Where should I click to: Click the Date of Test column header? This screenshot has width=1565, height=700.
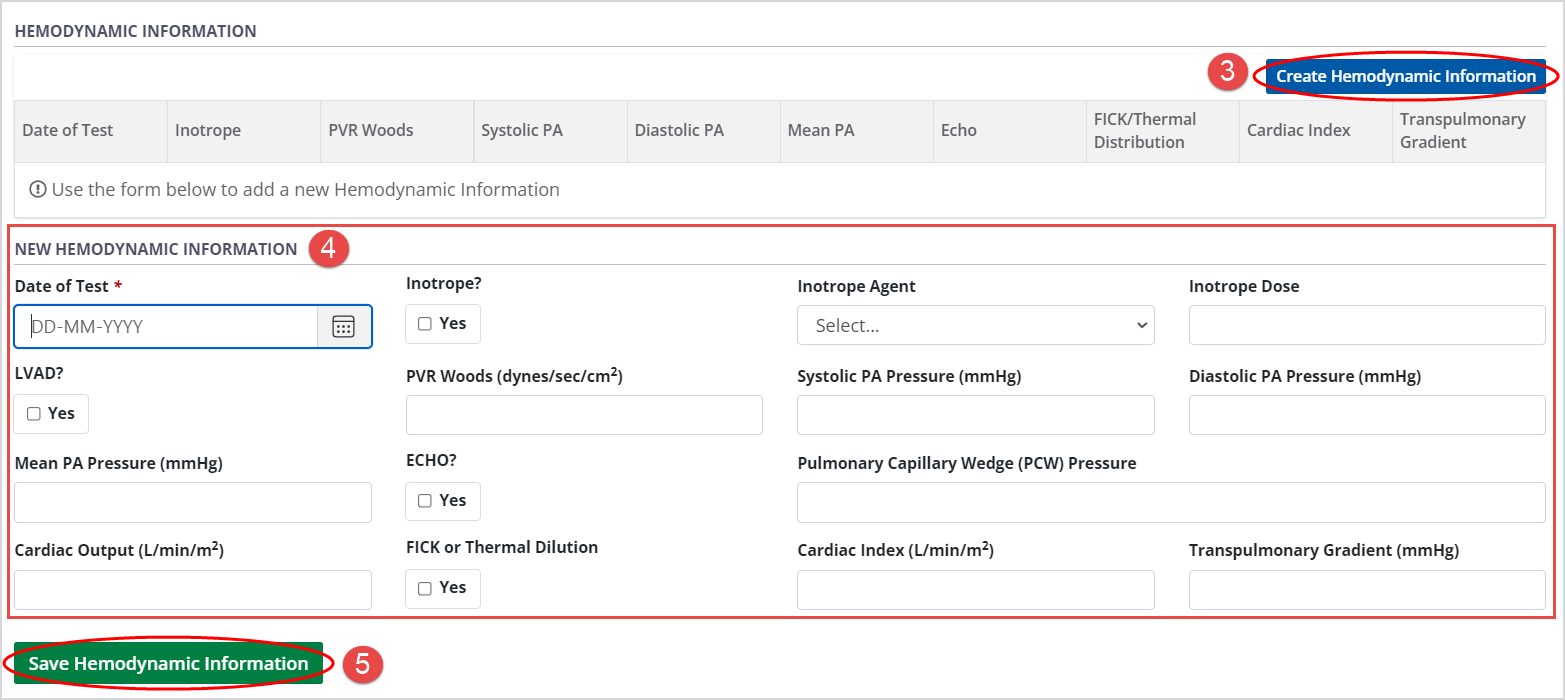(x=68, y=131)
